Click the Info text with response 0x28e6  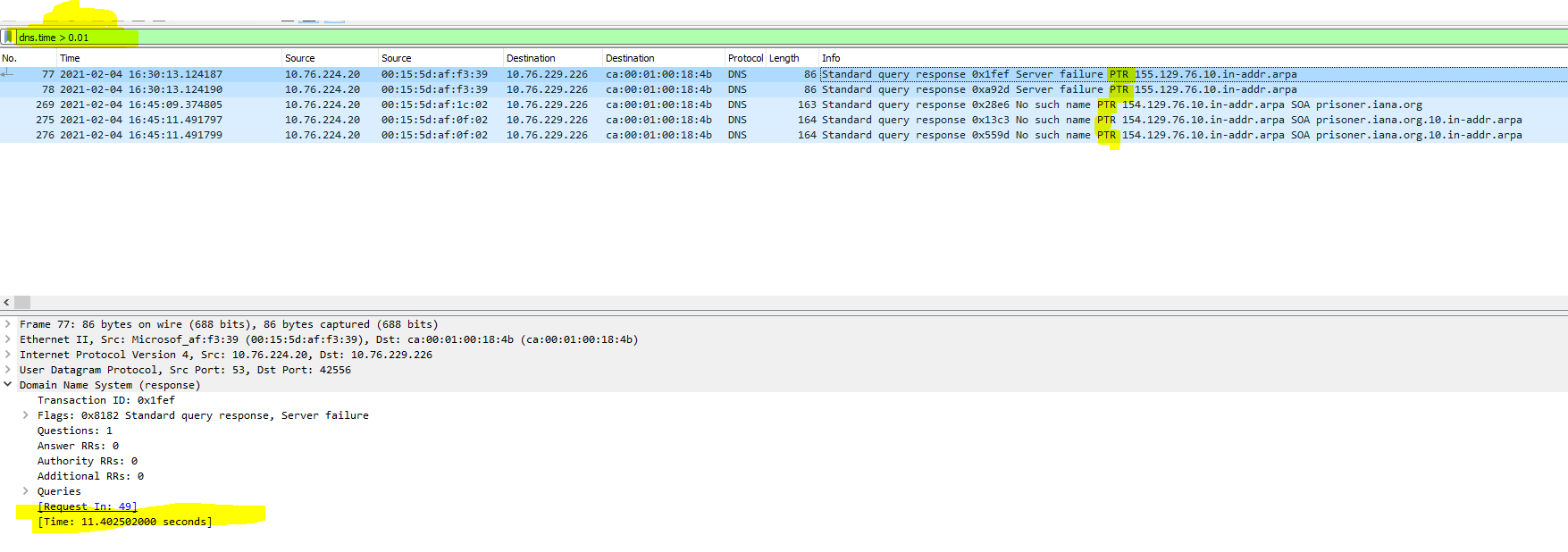pos(1122,105)
